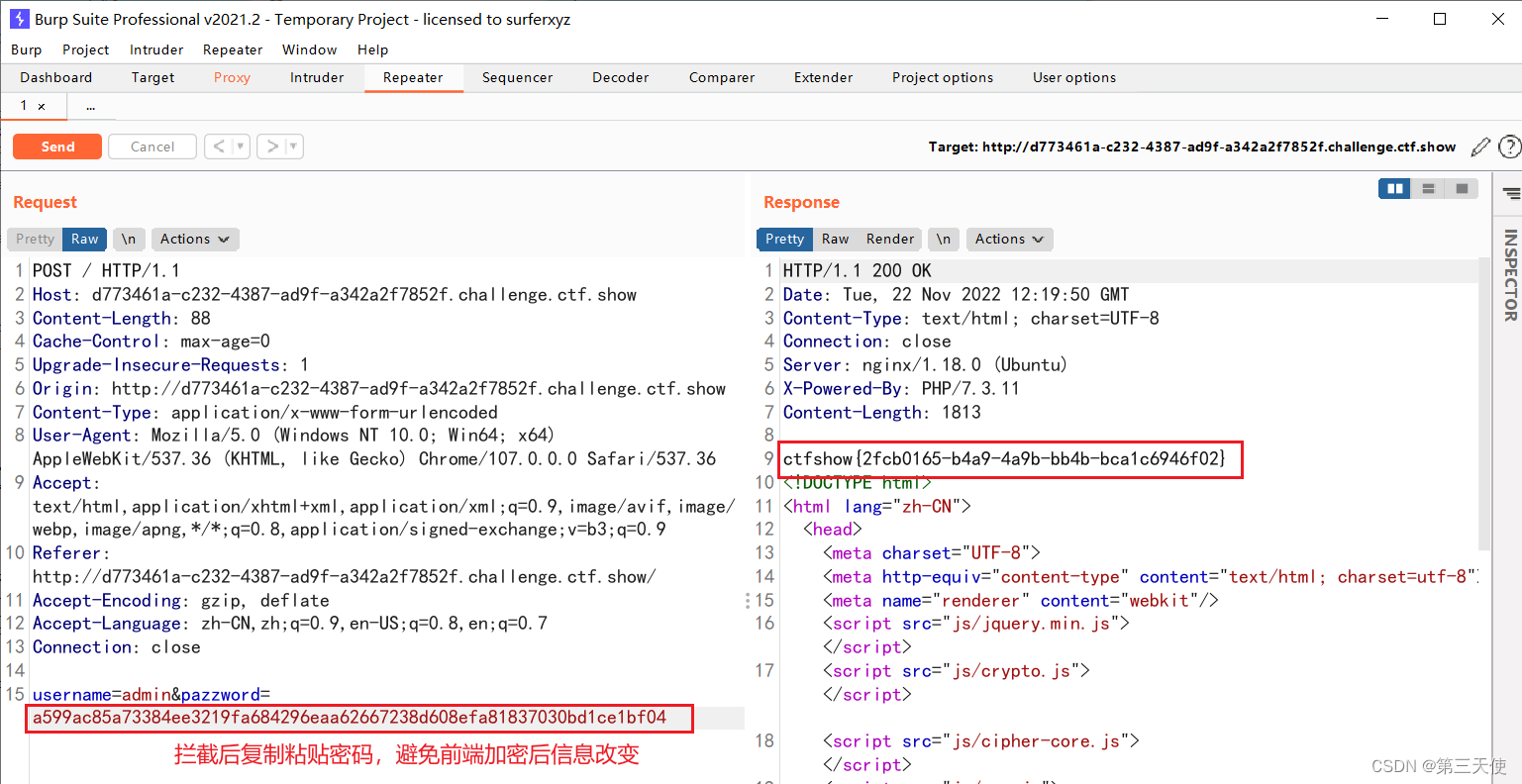1522x784 pixels.
Task: Open the Window menu
Action: (309, 49)
